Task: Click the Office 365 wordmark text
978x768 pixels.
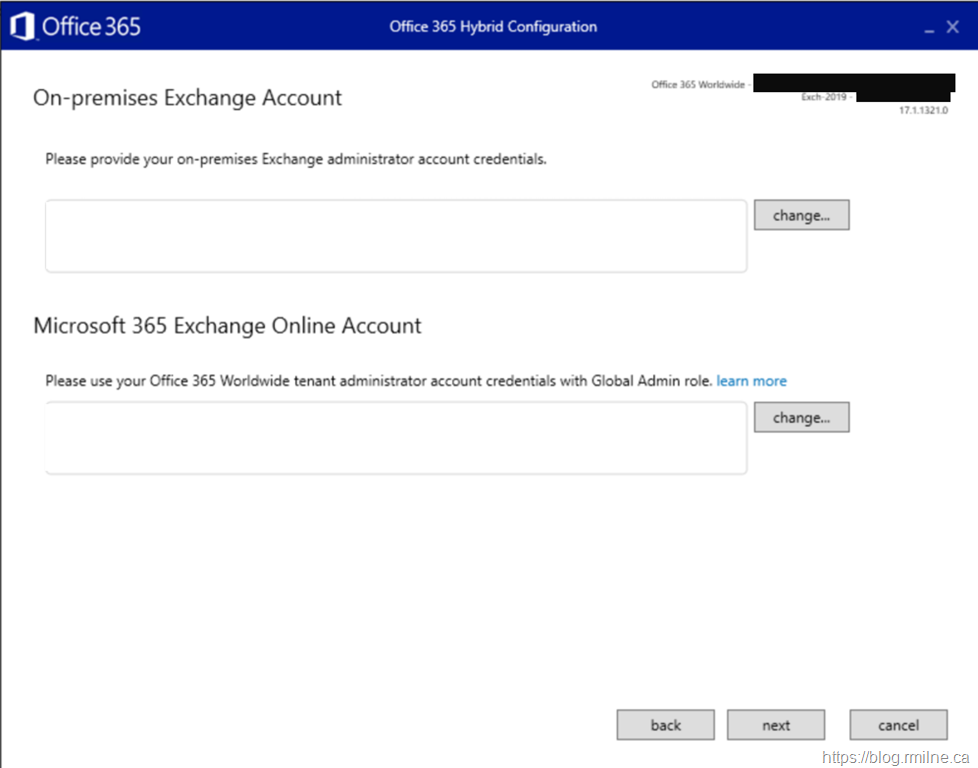Action: tap(91, 27)
